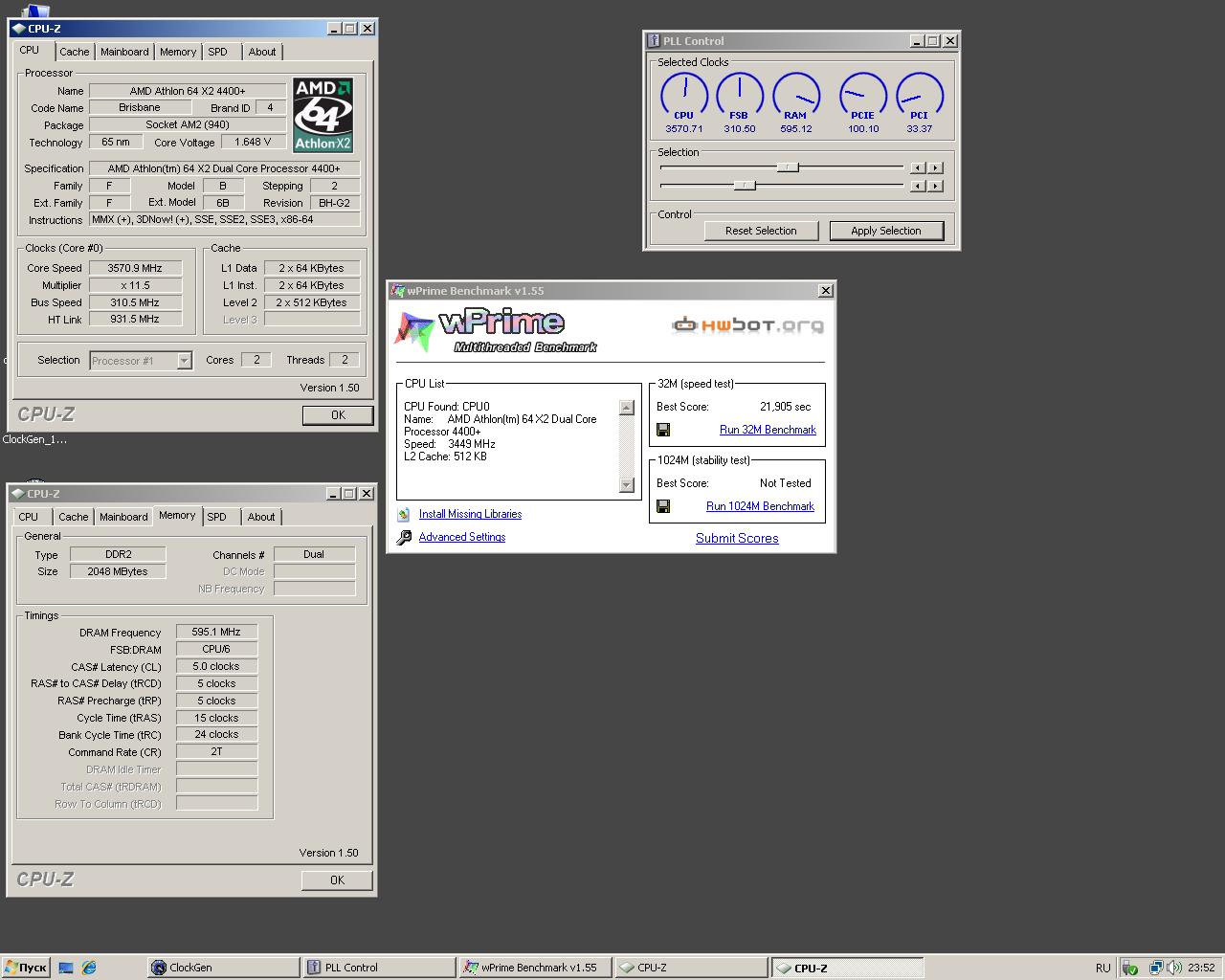Click right arrow of lower PLL slider

coord(935,186)
